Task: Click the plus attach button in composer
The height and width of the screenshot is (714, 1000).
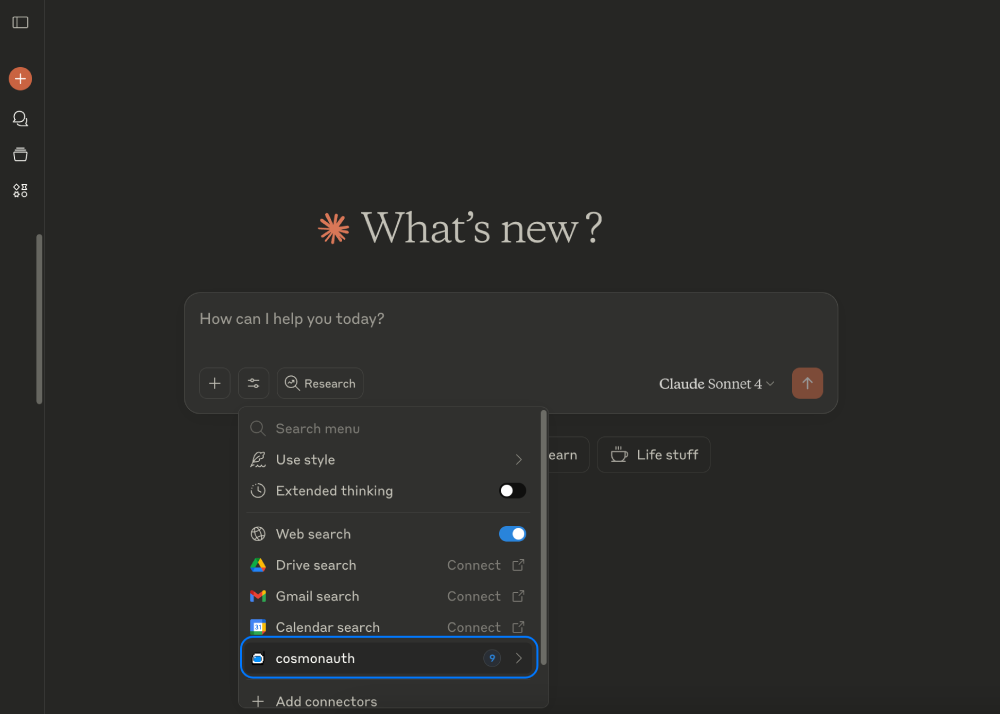Action: 215,383
